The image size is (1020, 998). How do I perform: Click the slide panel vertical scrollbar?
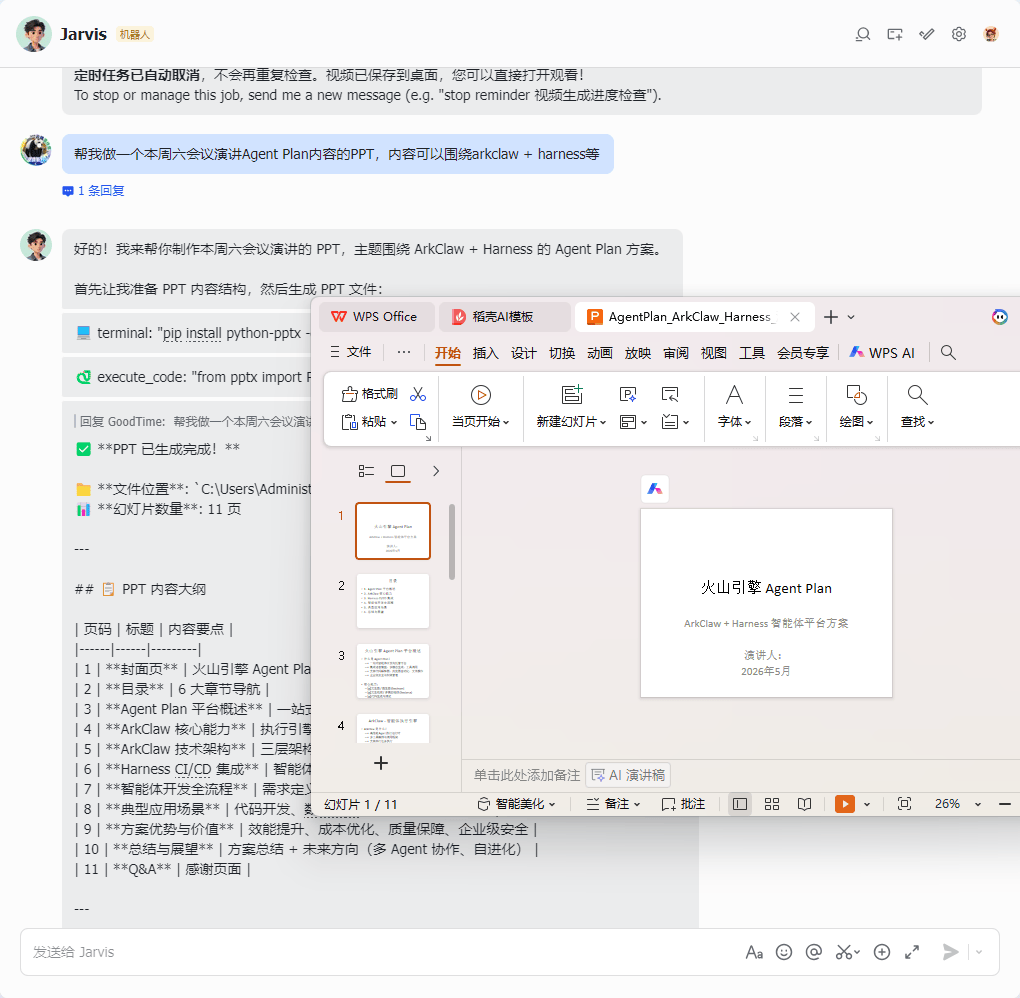coord(451,541)
